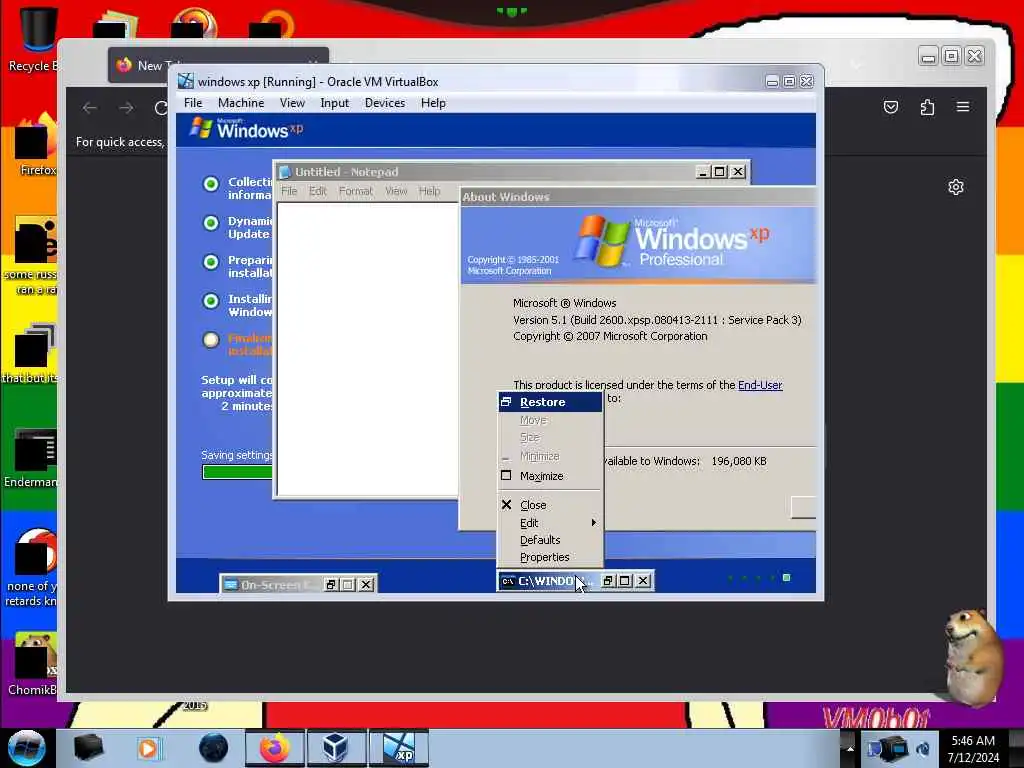Click the hamster desktop mascot

point(973,656)
